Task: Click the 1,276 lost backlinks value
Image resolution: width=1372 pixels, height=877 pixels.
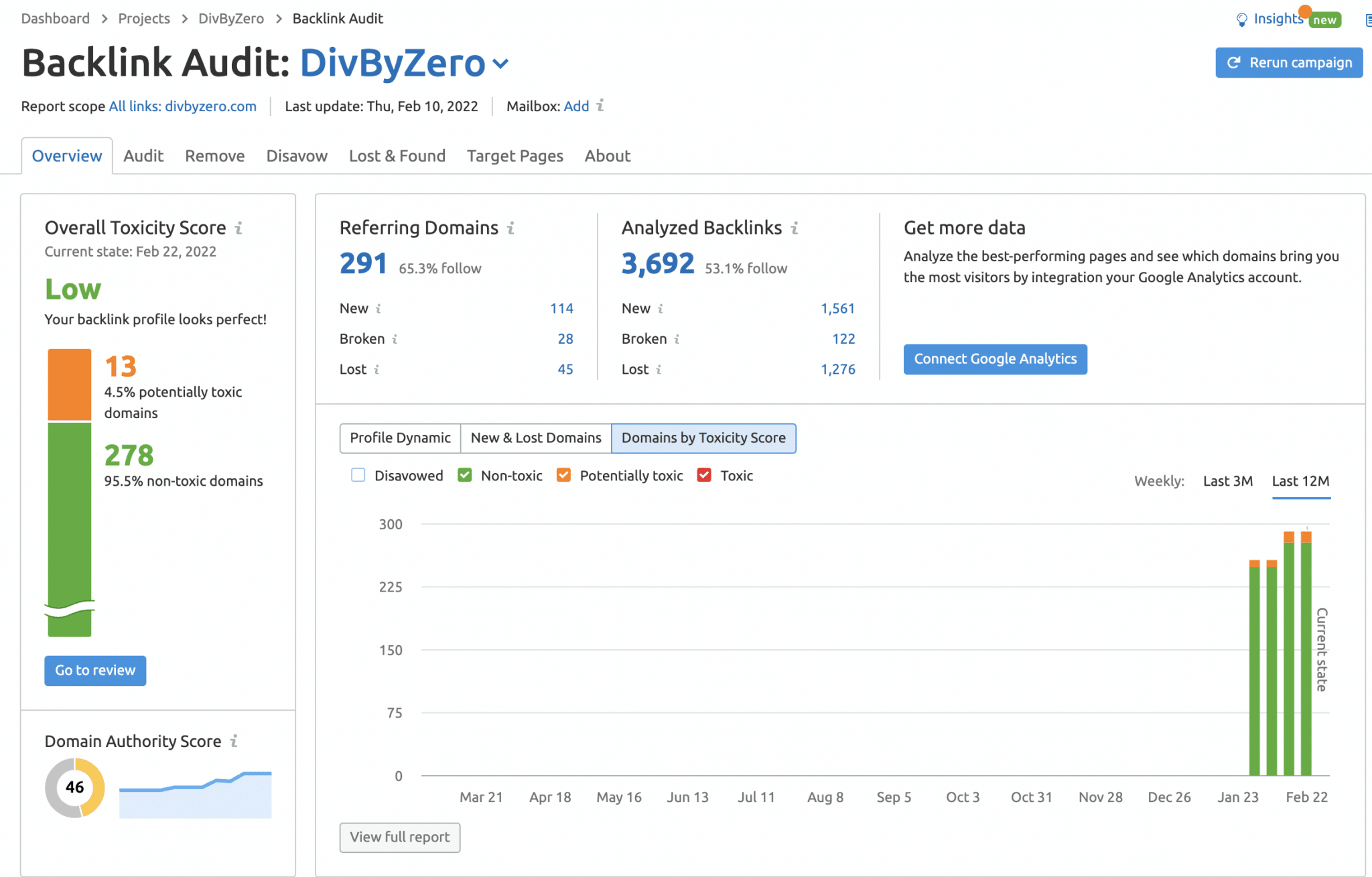Action: pos(838,369)
